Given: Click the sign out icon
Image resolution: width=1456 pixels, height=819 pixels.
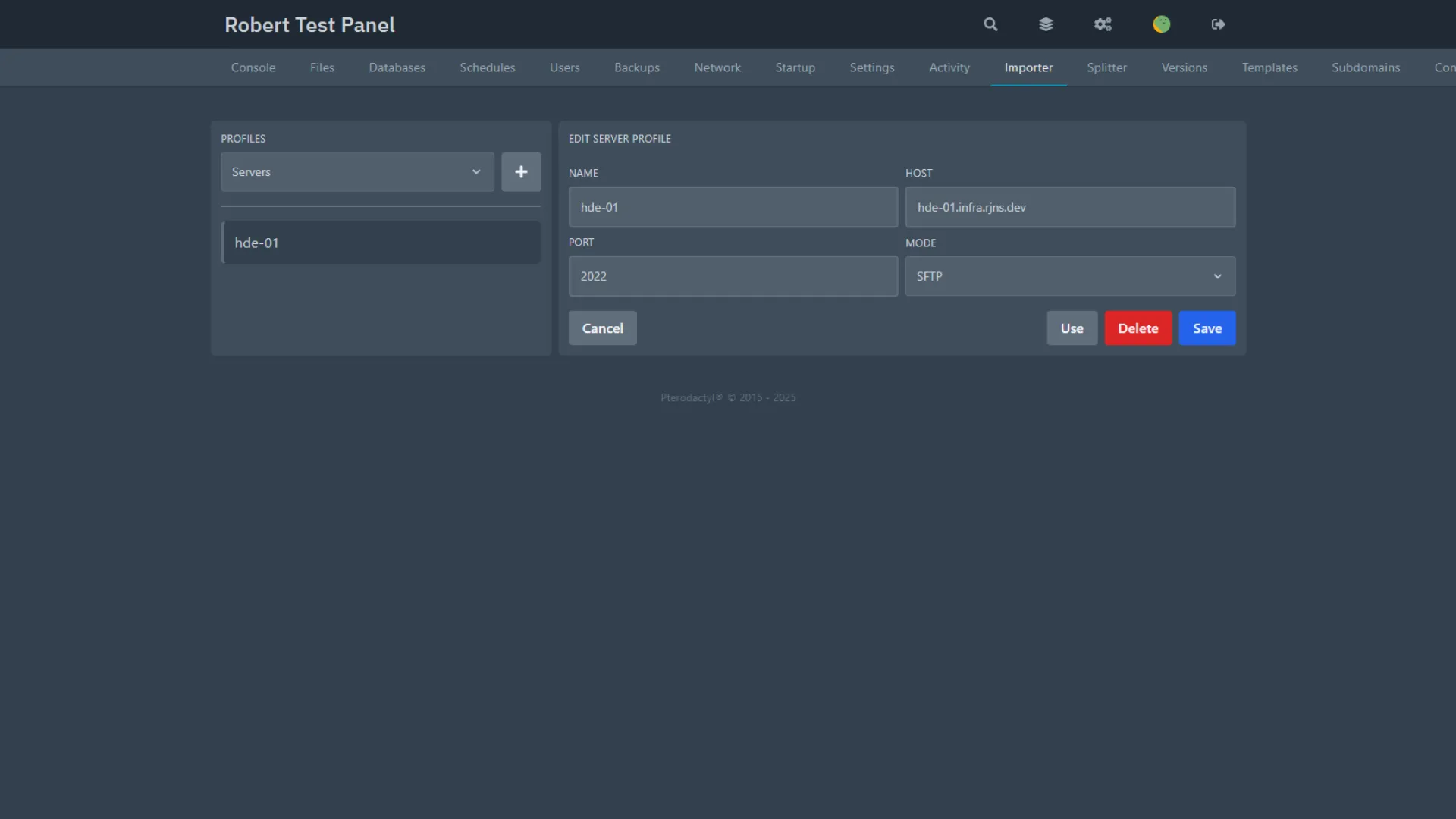Looking at the screenshot, I should pyautogui.click(x=1218, y=24).
